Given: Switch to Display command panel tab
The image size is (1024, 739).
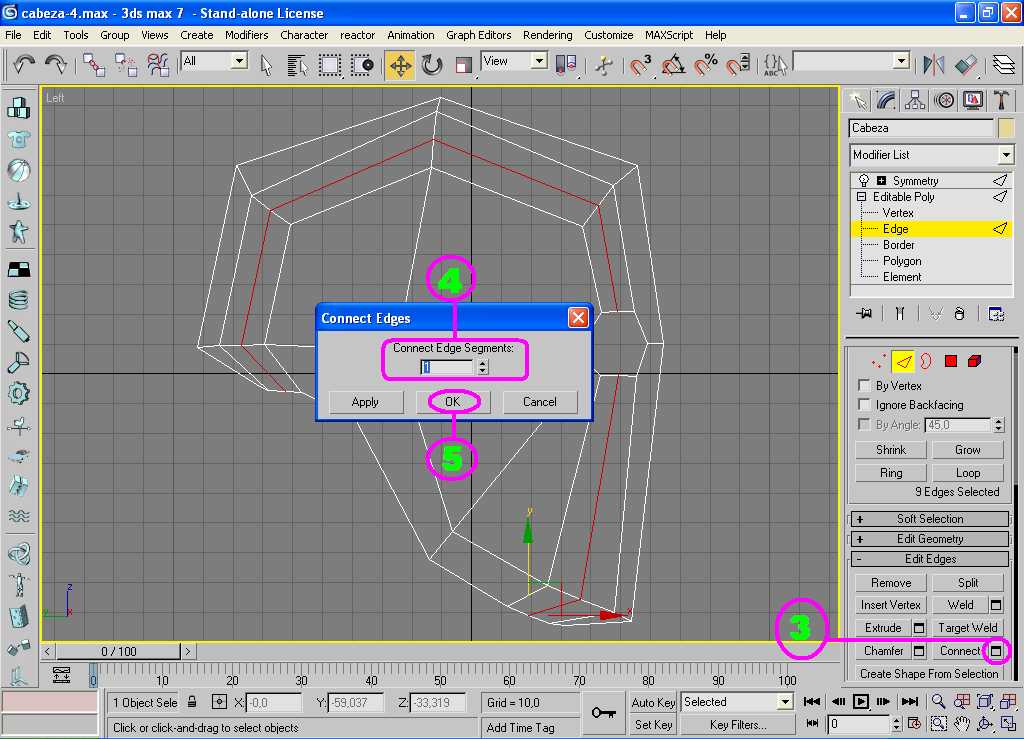Looking at the screenshot, I should click(x=972, y=100).
